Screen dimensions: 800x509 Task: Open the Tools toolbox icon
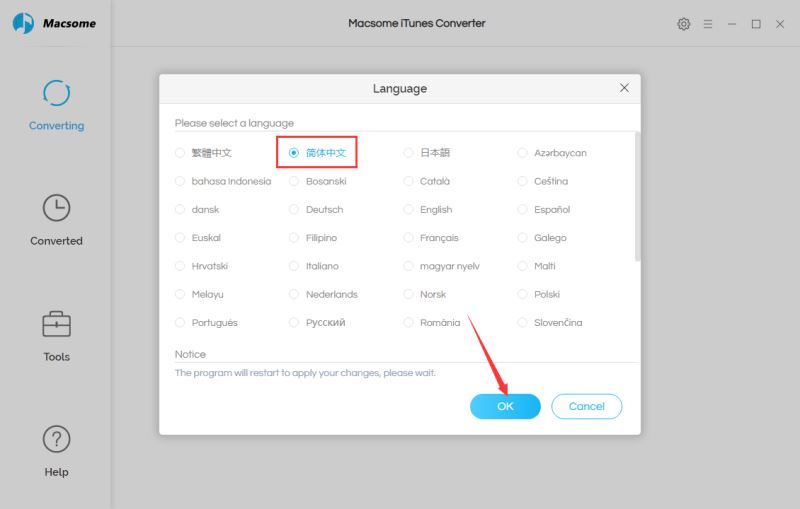pyautogui.click(x=56, y=324)
